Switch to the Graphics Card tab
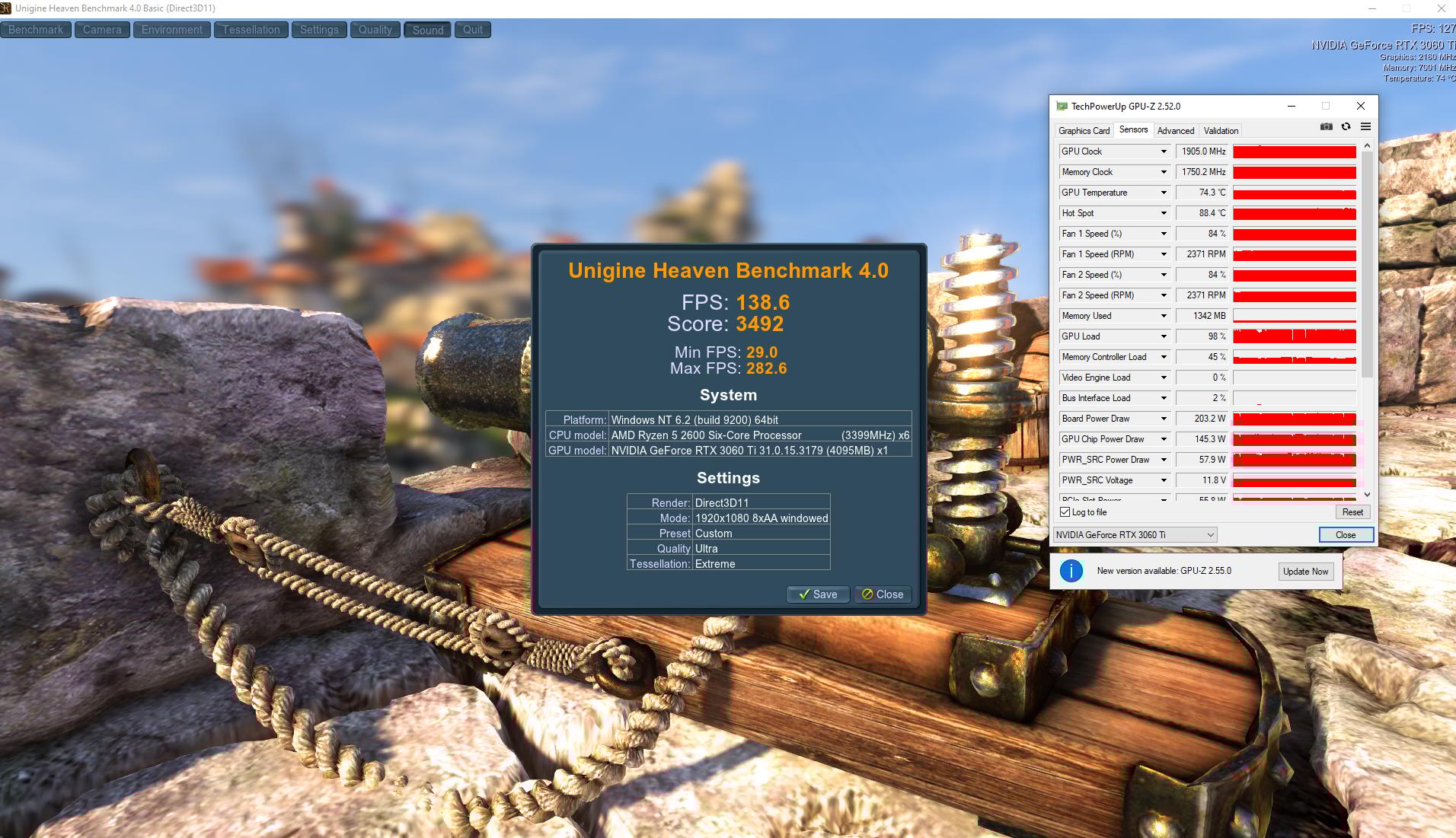 pos(1084,131)
